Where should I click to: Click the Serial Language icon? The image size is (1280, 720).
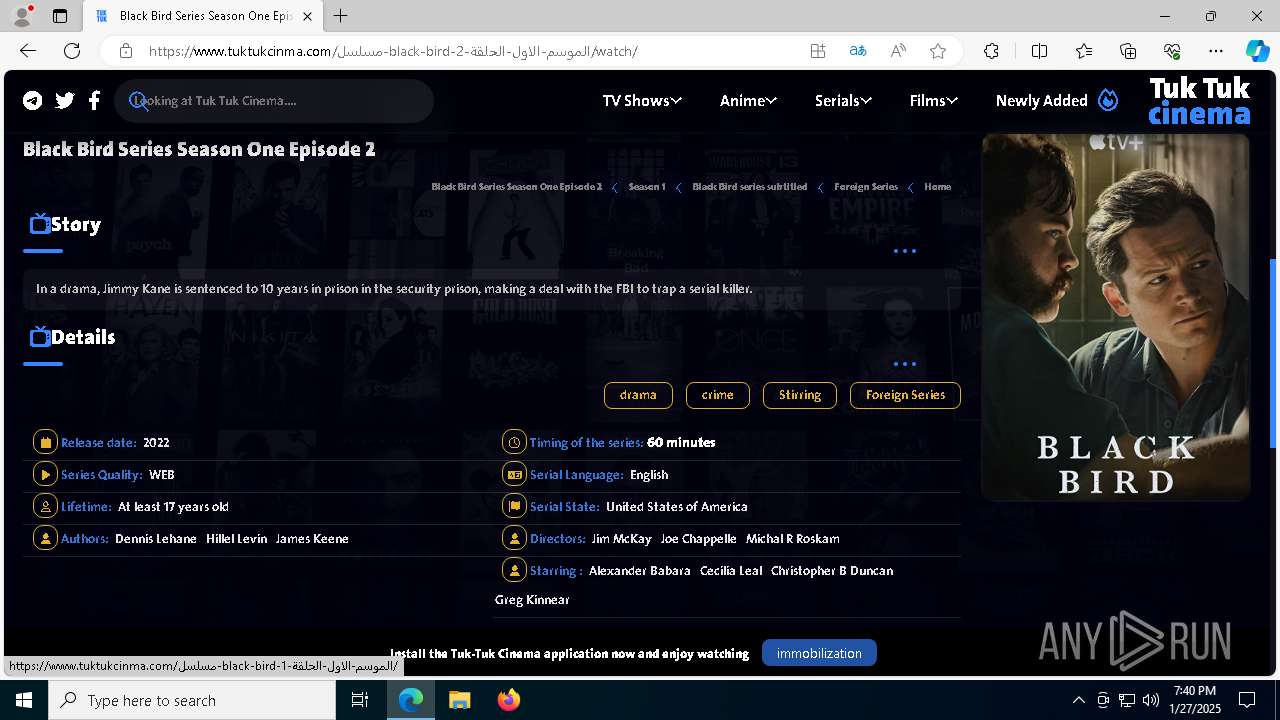pyautogui.click(x=514, y=474)
